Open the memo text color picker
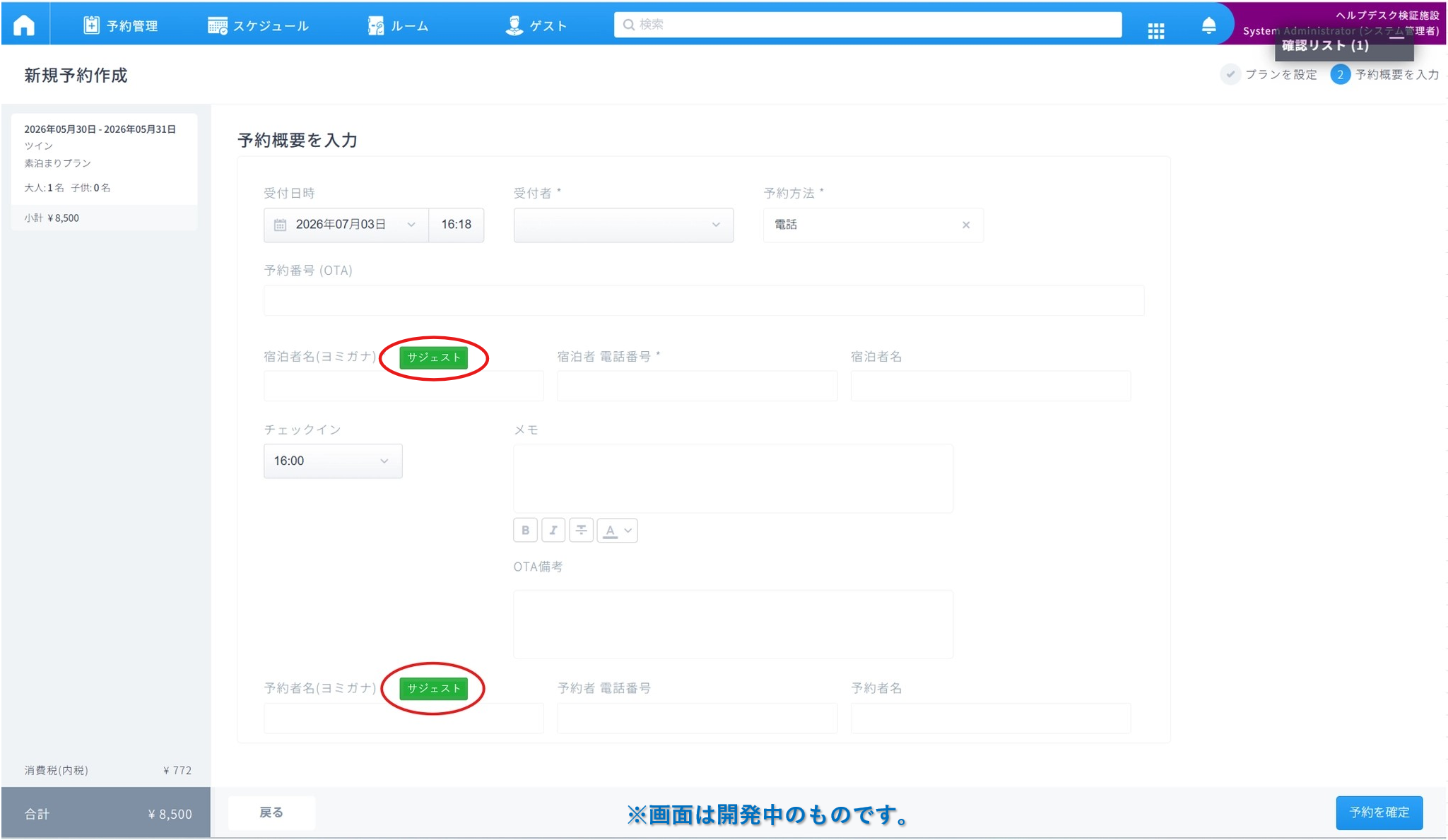Image resolution: width=1448 pixels, height=840 pixels. (617, 530)
